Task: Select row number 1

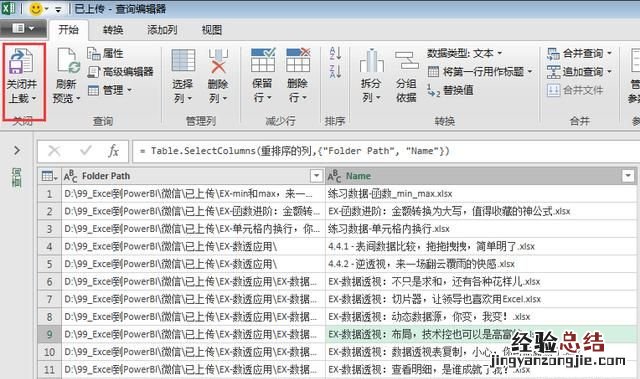Action: [x=49, y=193]
